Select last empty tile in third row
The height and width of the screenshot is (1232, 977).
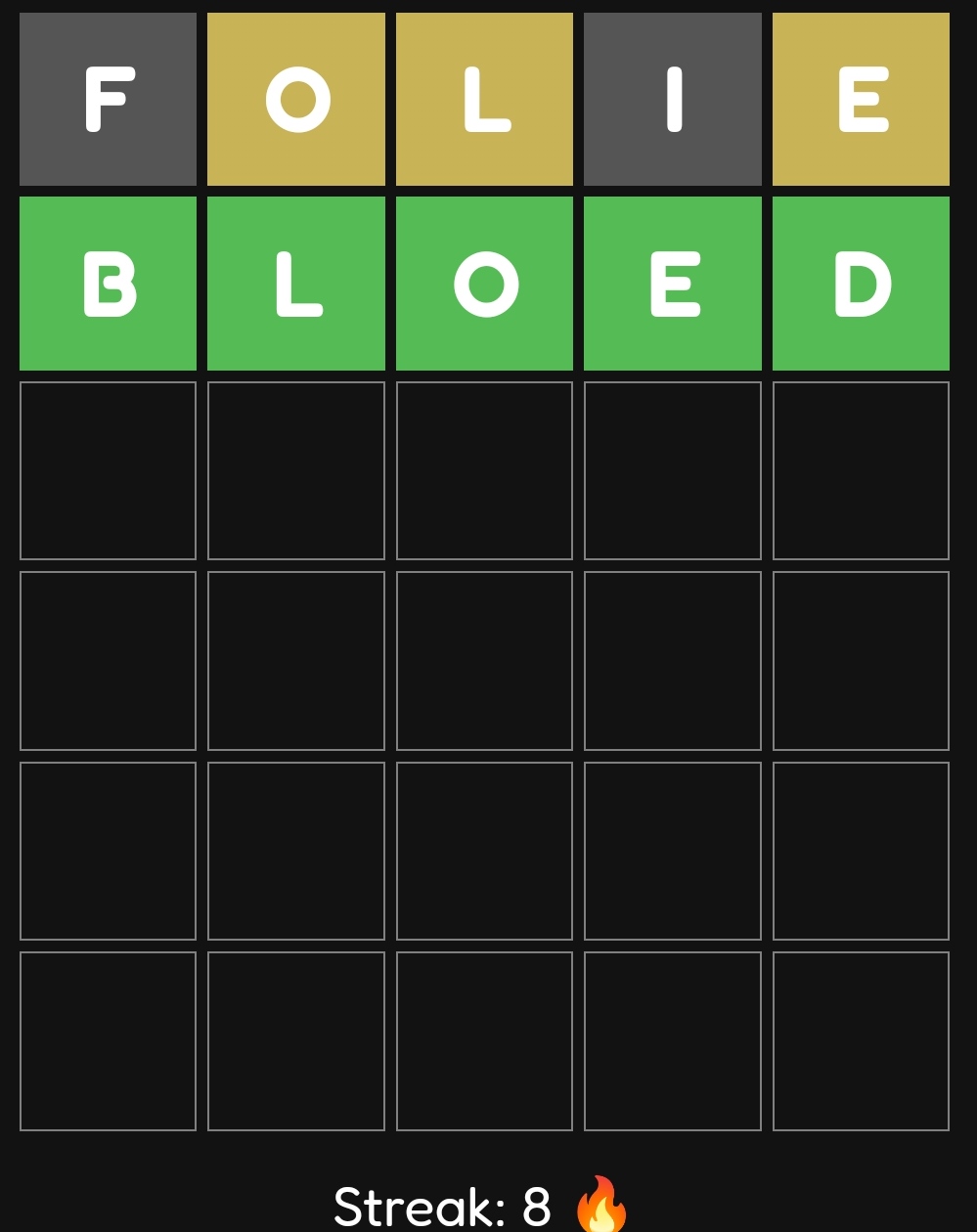861,470
